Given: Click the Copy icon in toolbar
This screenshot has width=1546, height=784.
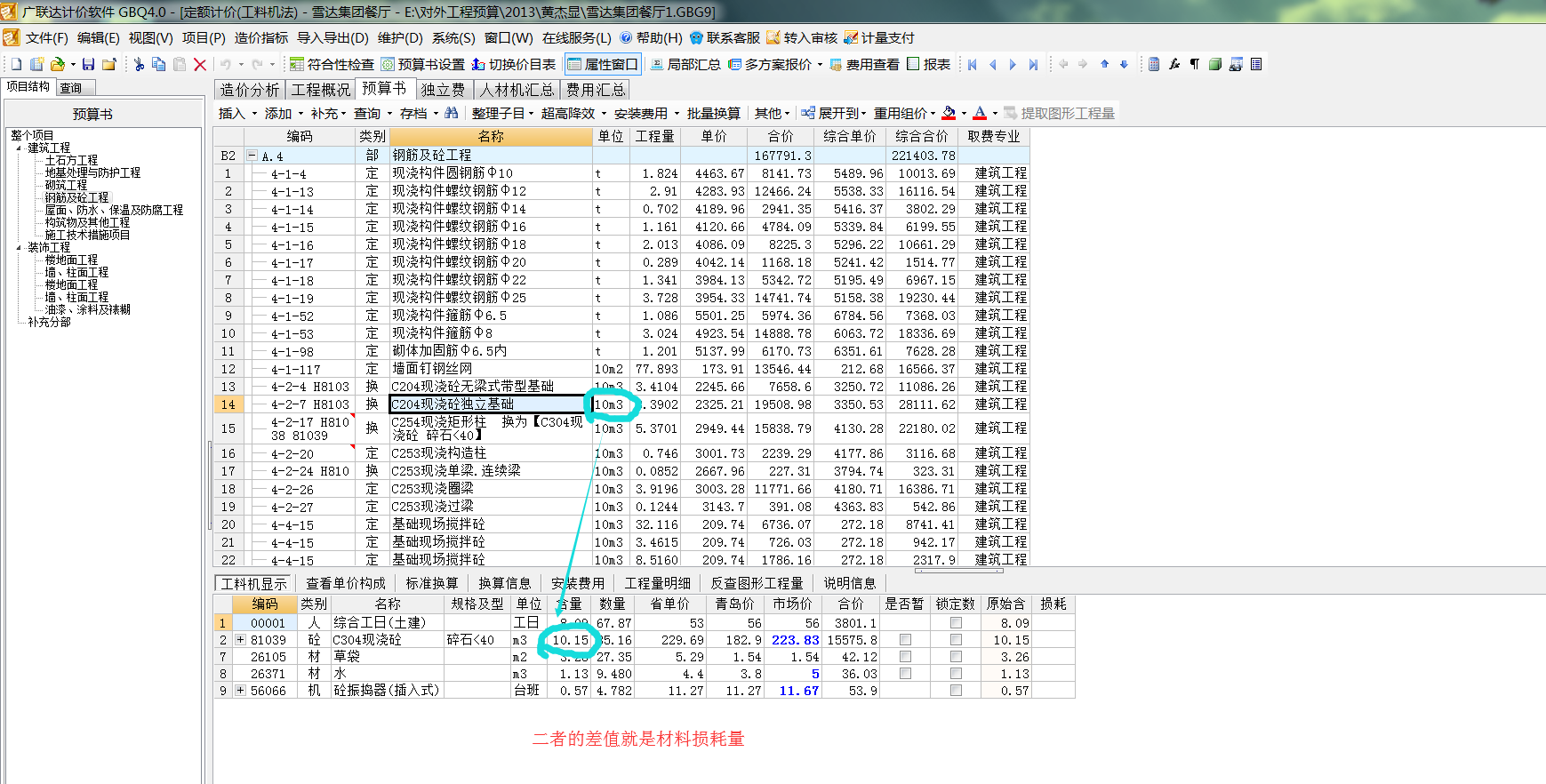Looking at the screenshot, I should point(159,64).
